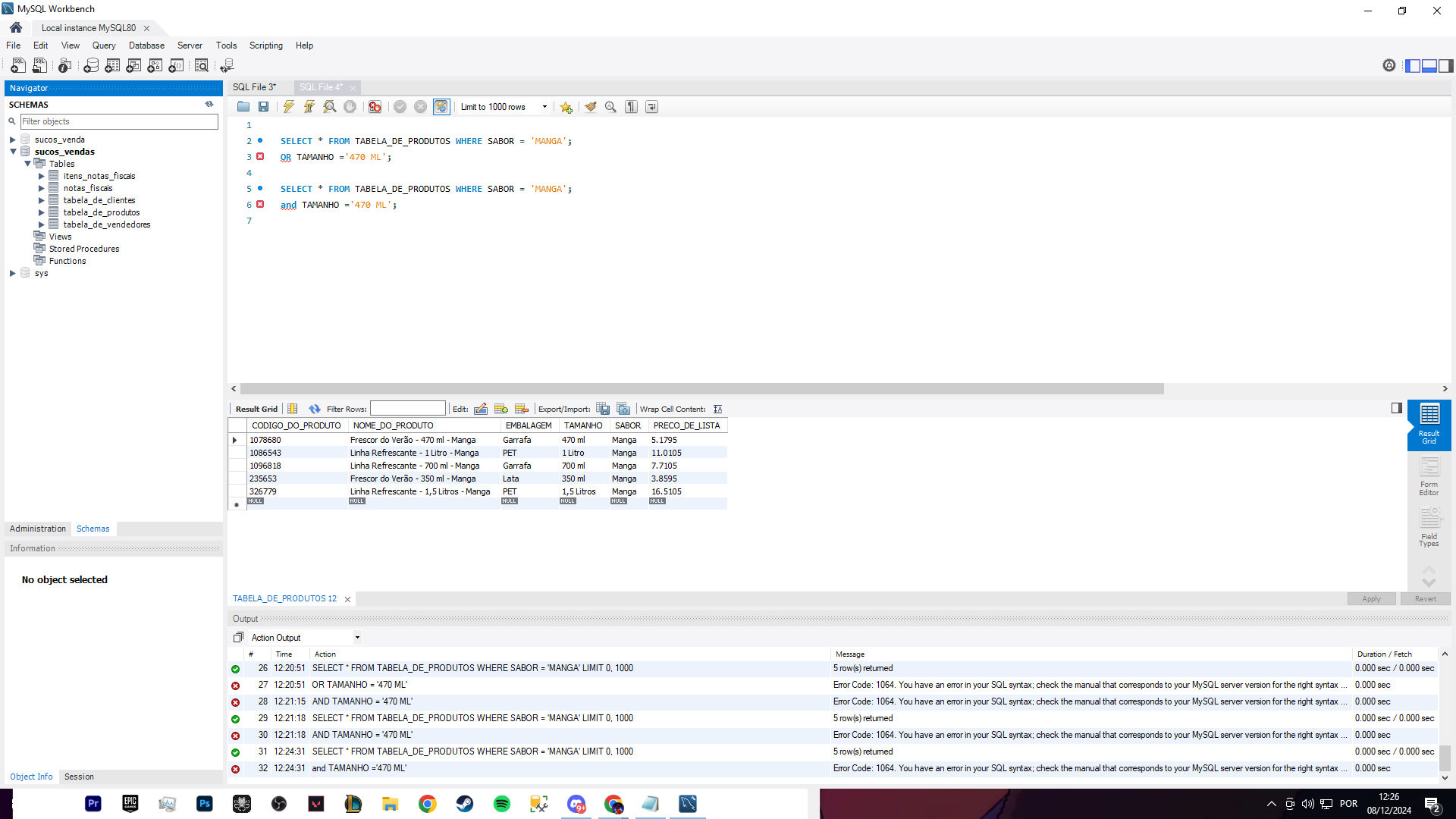The image size is (1456, 819).
Task: Reconnect to DBMS icon
Action: tap(227, 66)
